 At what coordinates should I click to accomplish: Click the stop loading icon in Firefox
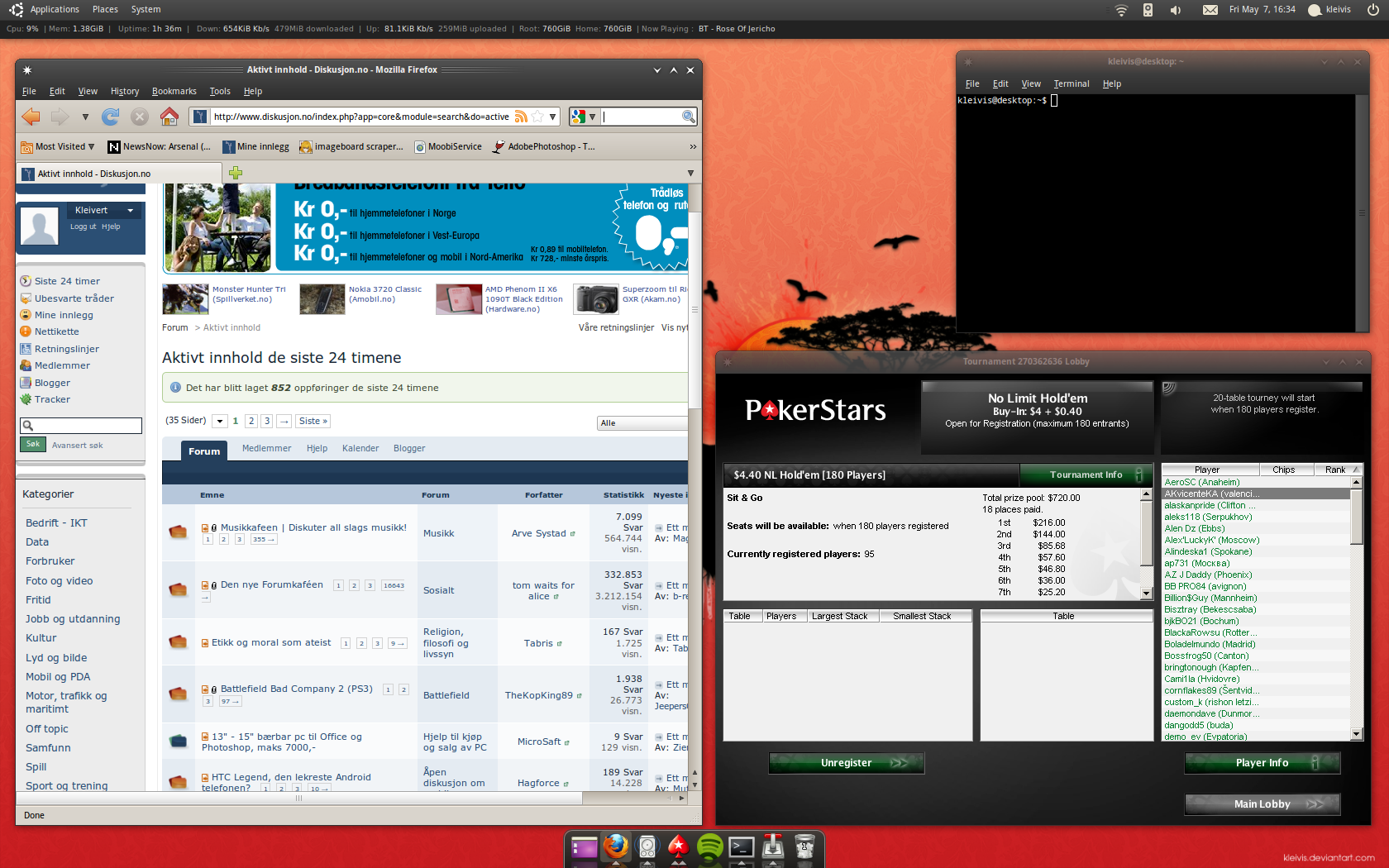coord(140,117)
